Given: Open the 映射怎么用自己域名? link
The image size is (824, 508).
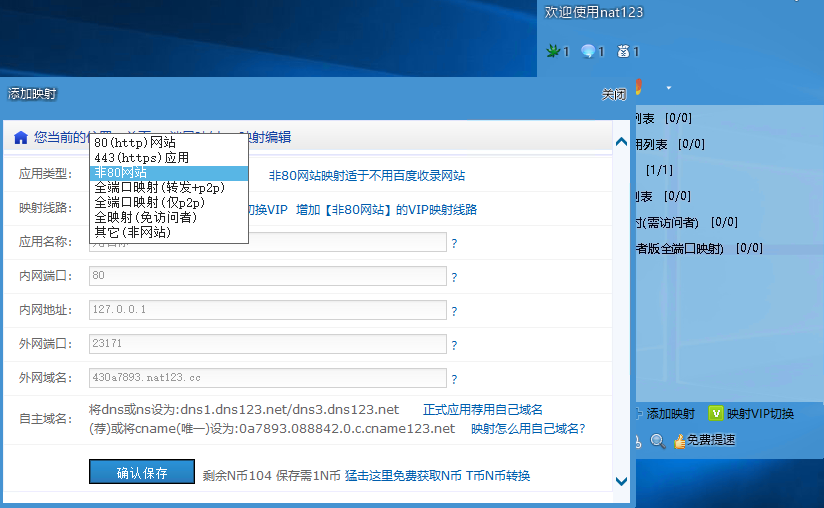Looking at the screenshot, I should coord(528,429).
